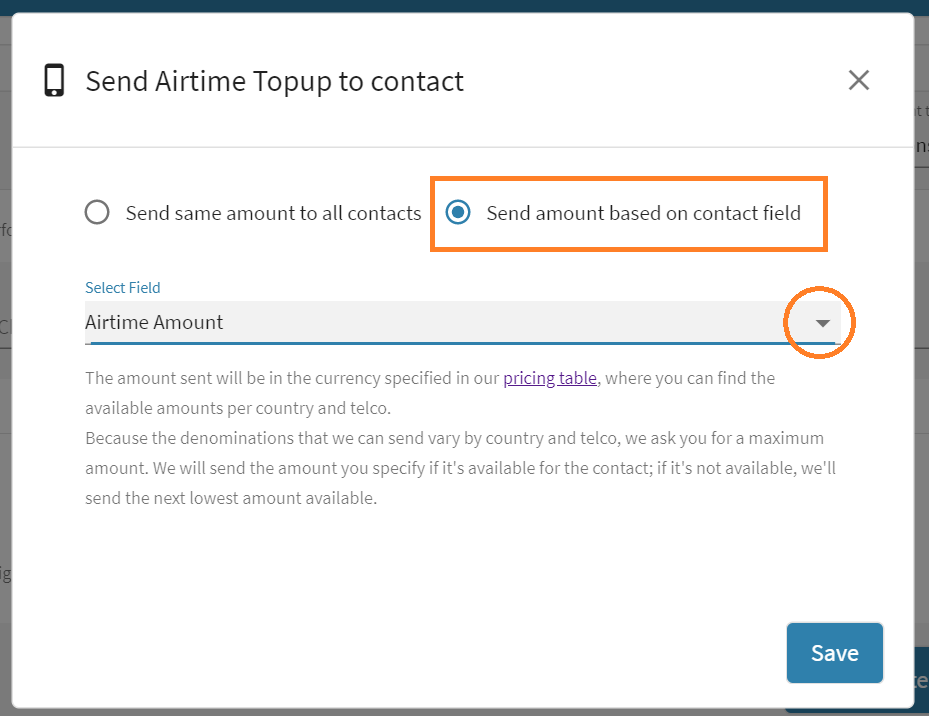
Task: Click the empty radio circle icon on the left
Action: tap(96, 212)
